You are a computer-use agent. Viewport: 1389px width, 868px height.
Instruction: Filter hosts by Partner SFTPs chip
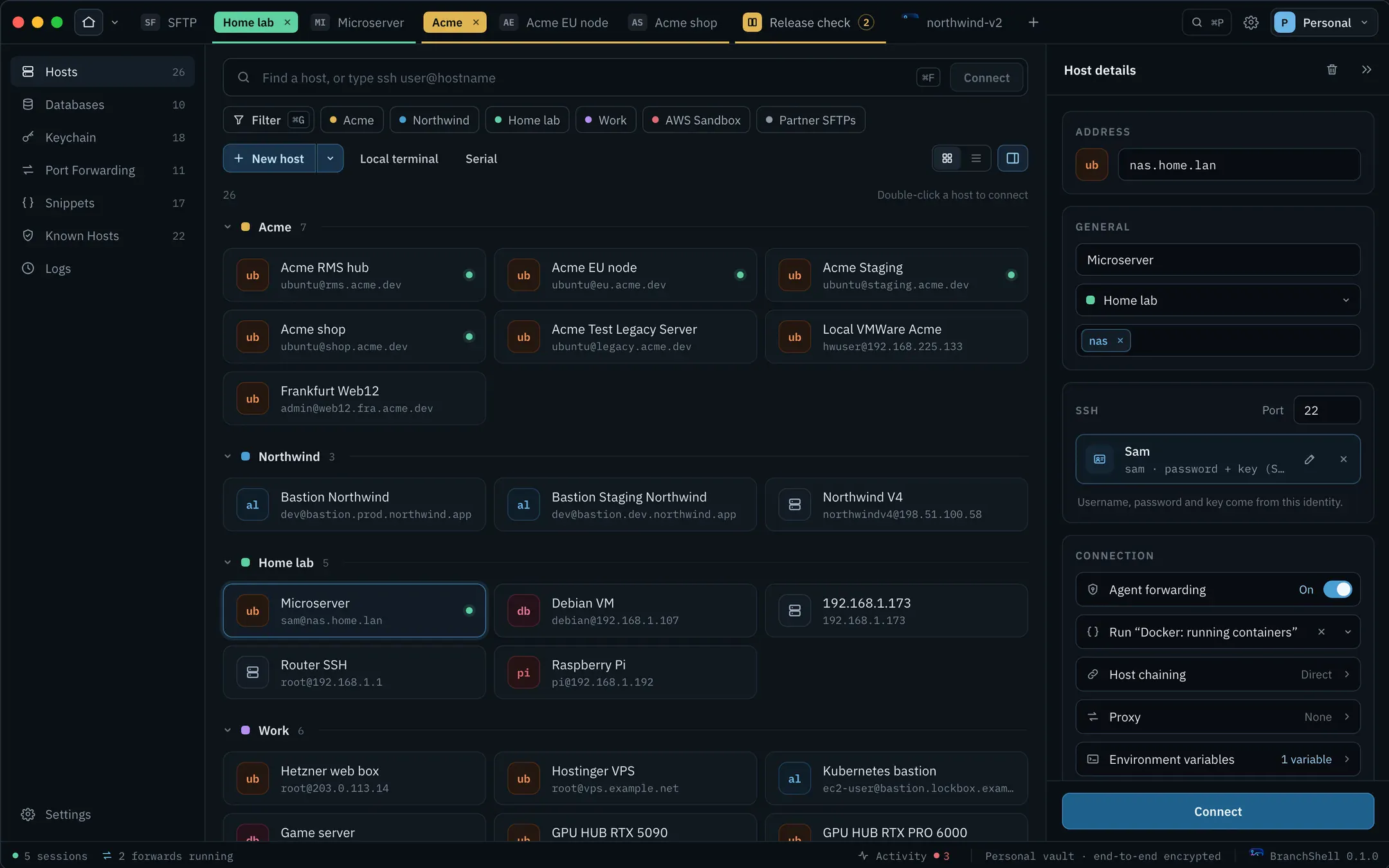[811, 120]
